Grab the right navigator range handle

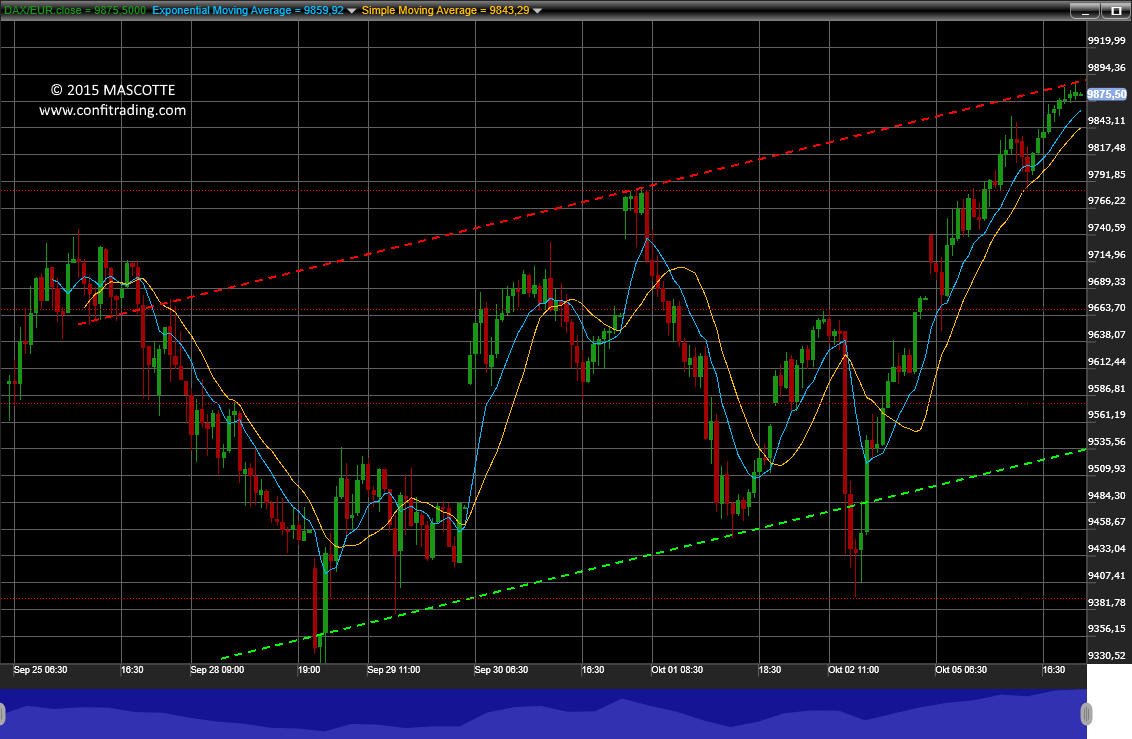click(1086, 714)
